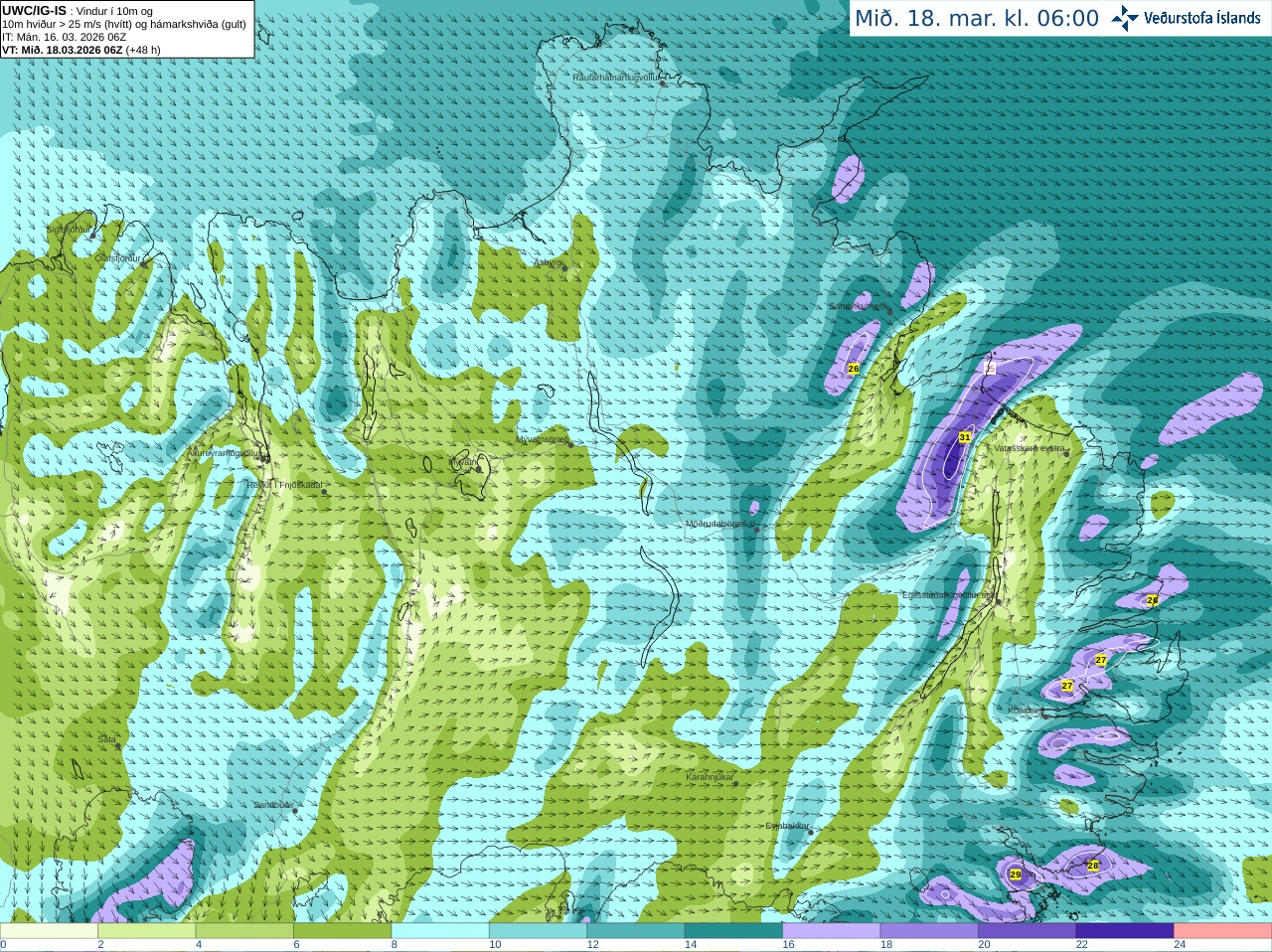Pick the 12–14 m/s legend color
The height and width of the screenshot is (952, 1272).
(x=636, y=931)
